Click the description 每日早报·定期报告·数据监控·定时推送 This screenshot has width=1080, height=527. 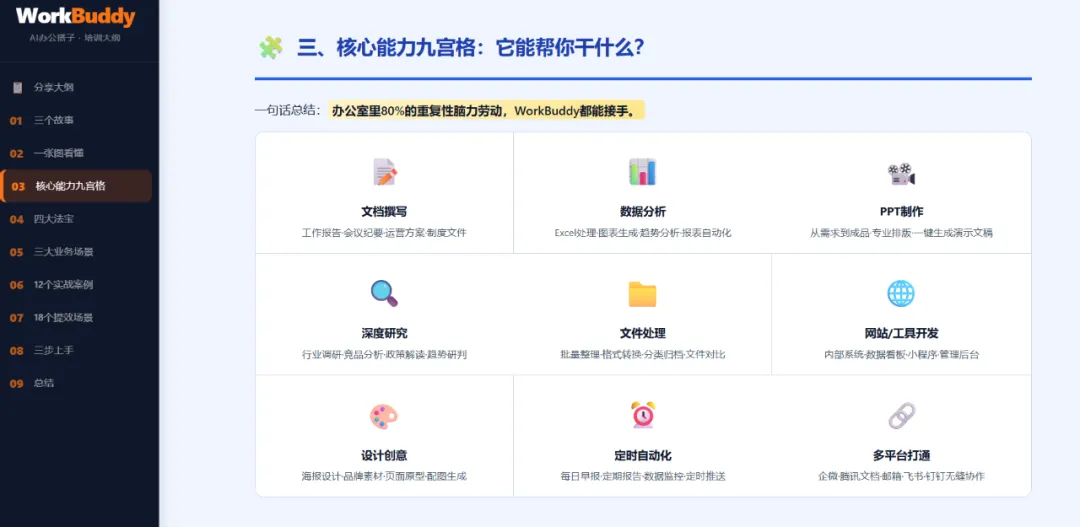tap(643, 476)
